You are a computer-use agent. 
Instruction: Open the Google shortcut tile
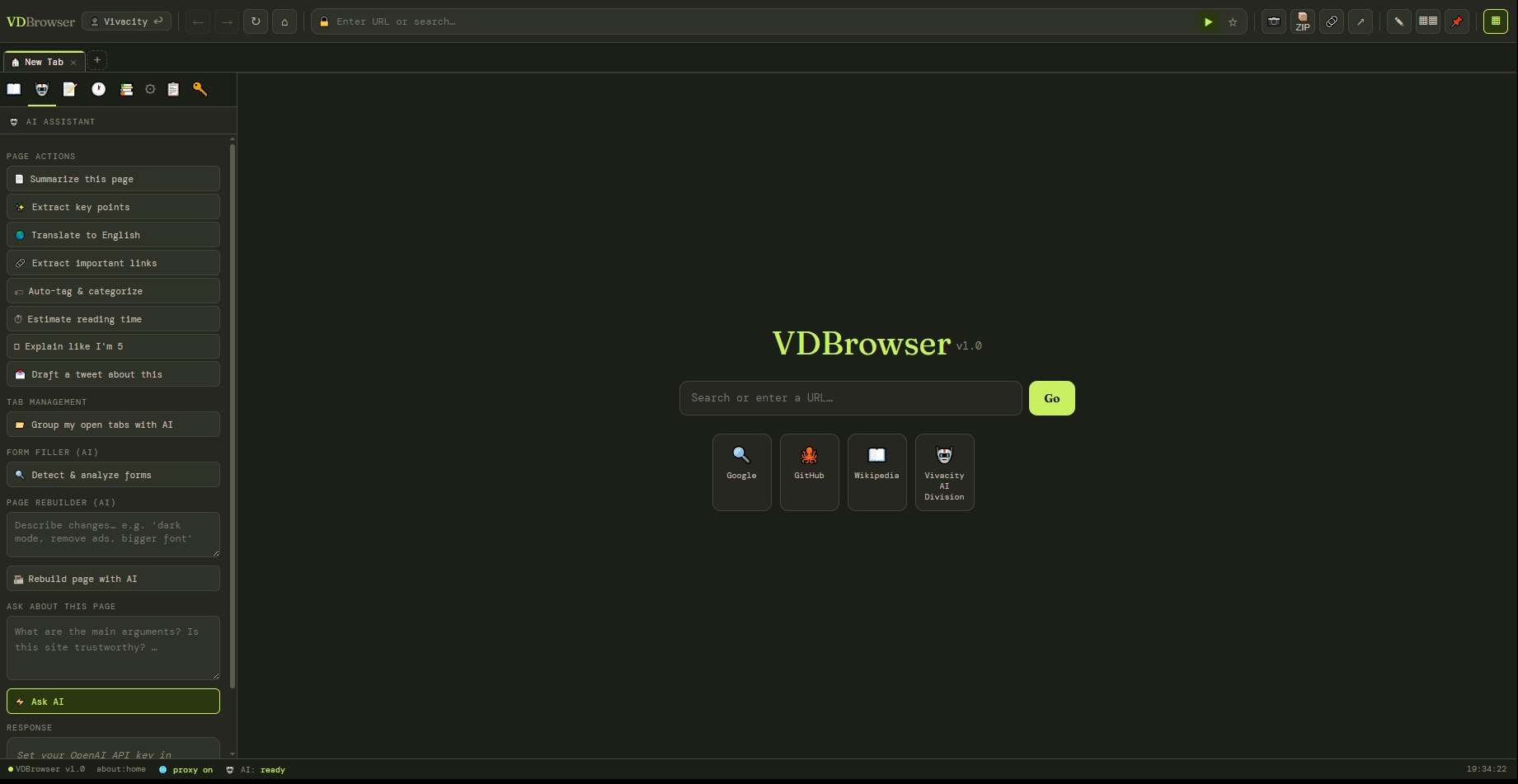742,472
